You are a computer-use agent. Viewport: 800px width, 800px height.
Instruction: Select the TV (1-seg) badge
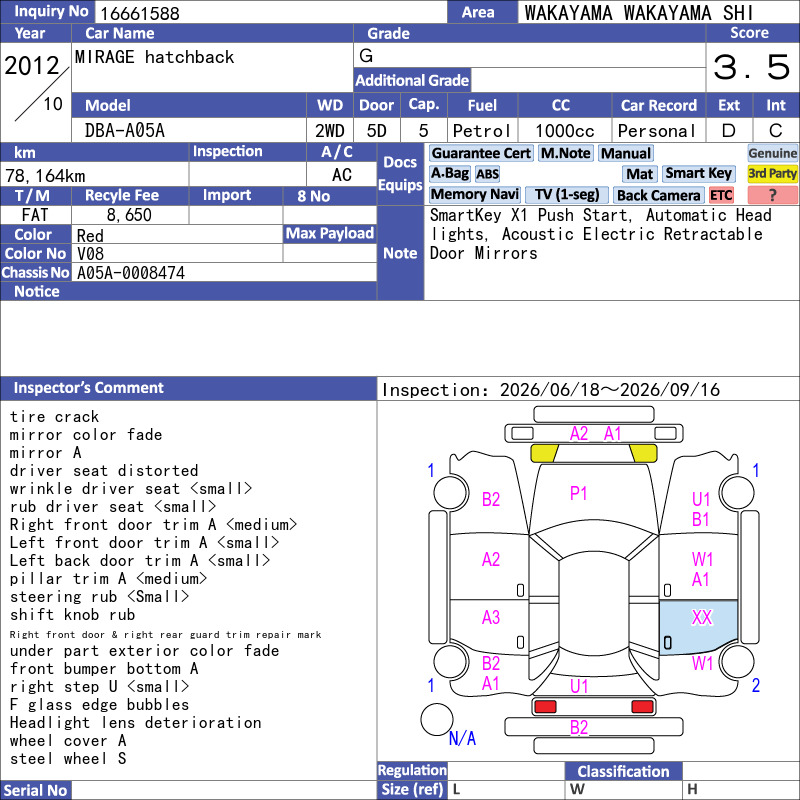[566, 194]
